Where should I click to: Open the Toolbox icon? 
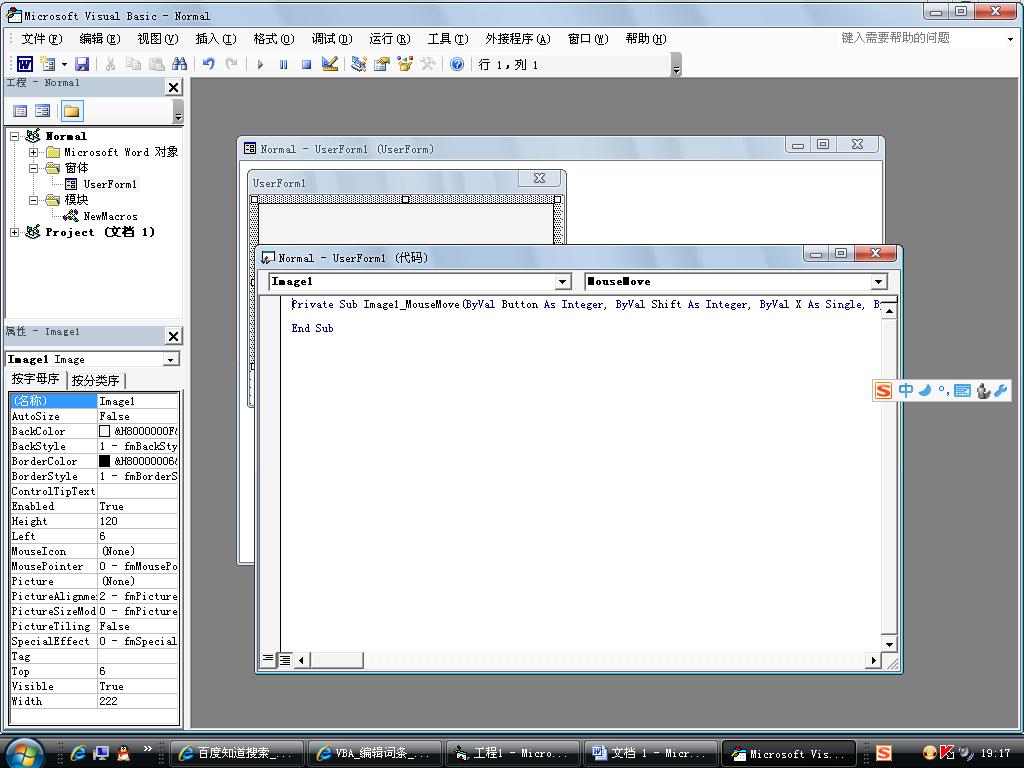point(428,64)
